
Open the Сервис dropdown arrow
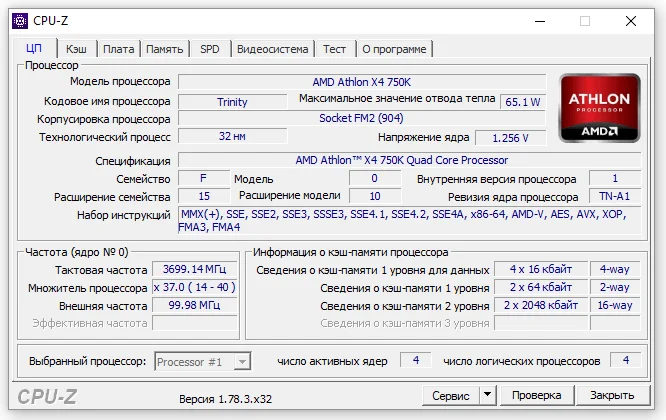[488, 395]
